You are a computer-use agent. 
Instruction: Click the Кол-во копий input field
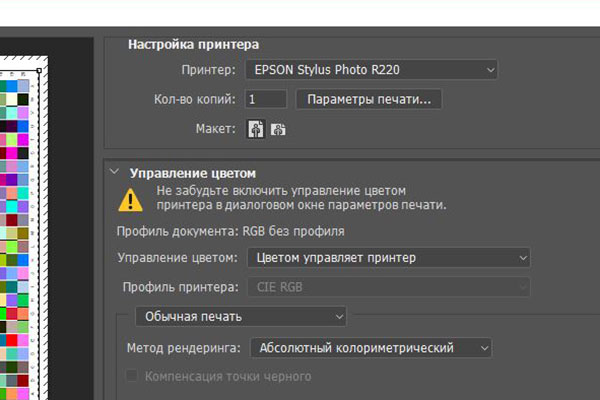tap(266, 100)
